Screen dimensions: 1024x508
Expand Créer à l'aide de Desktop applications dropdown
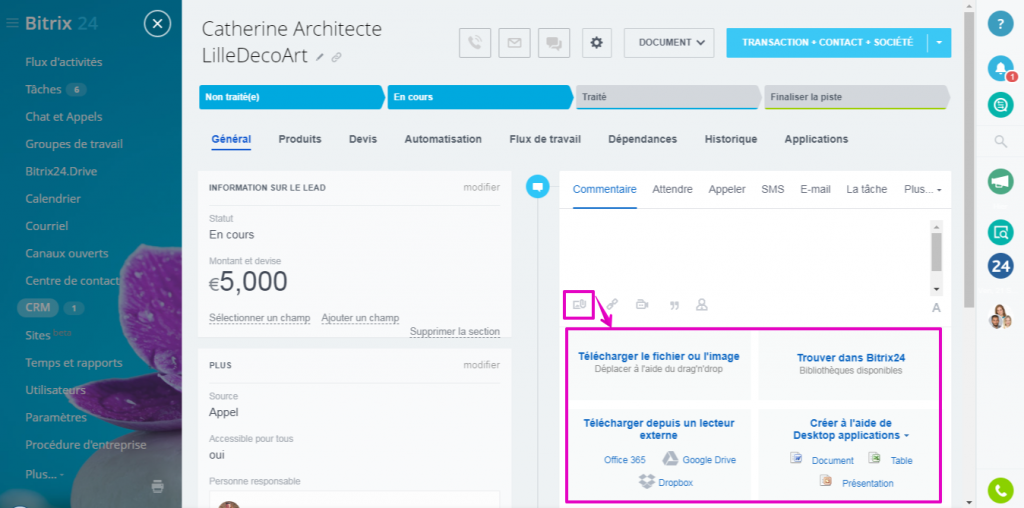coord(906,436)
